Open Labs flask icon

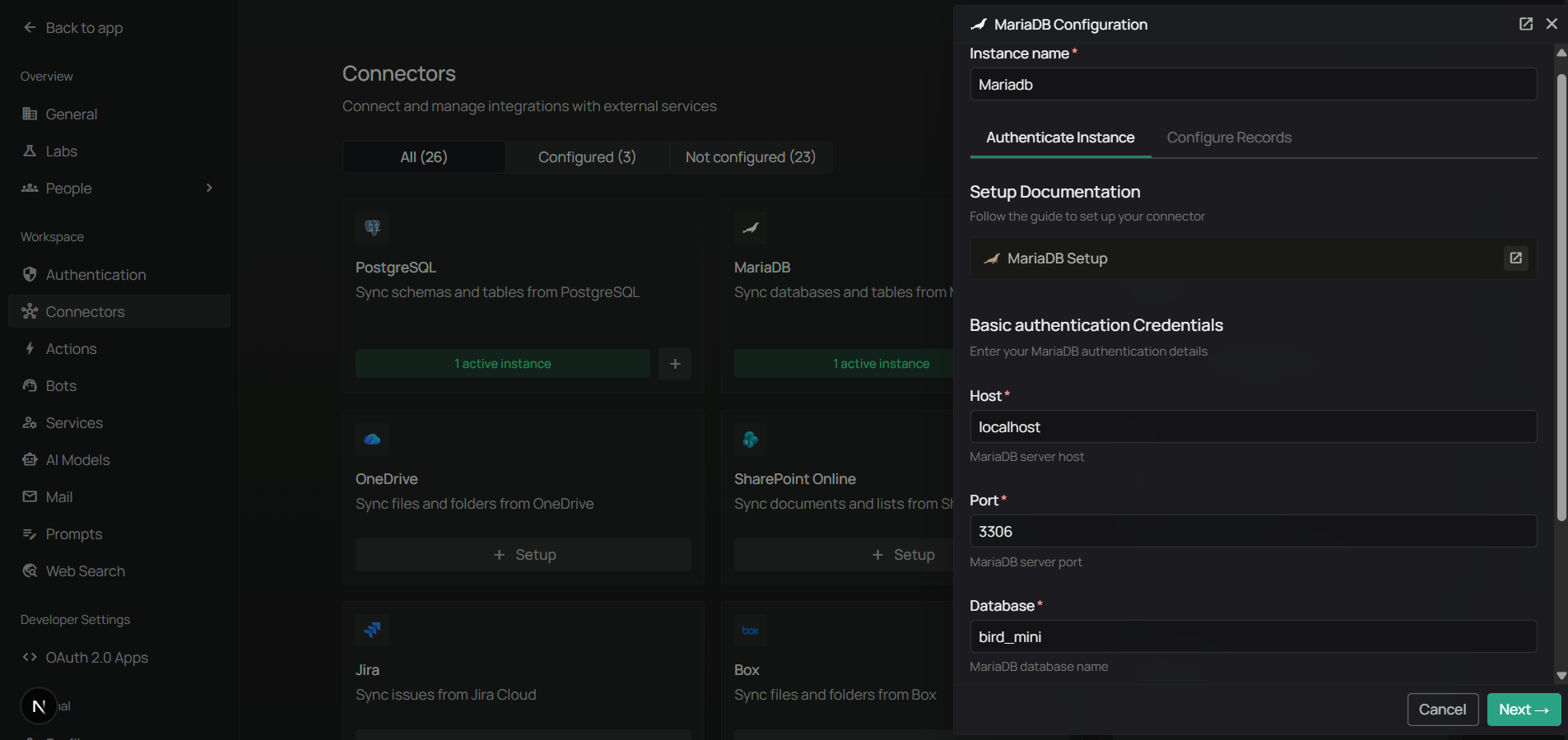tap(30, 151)
